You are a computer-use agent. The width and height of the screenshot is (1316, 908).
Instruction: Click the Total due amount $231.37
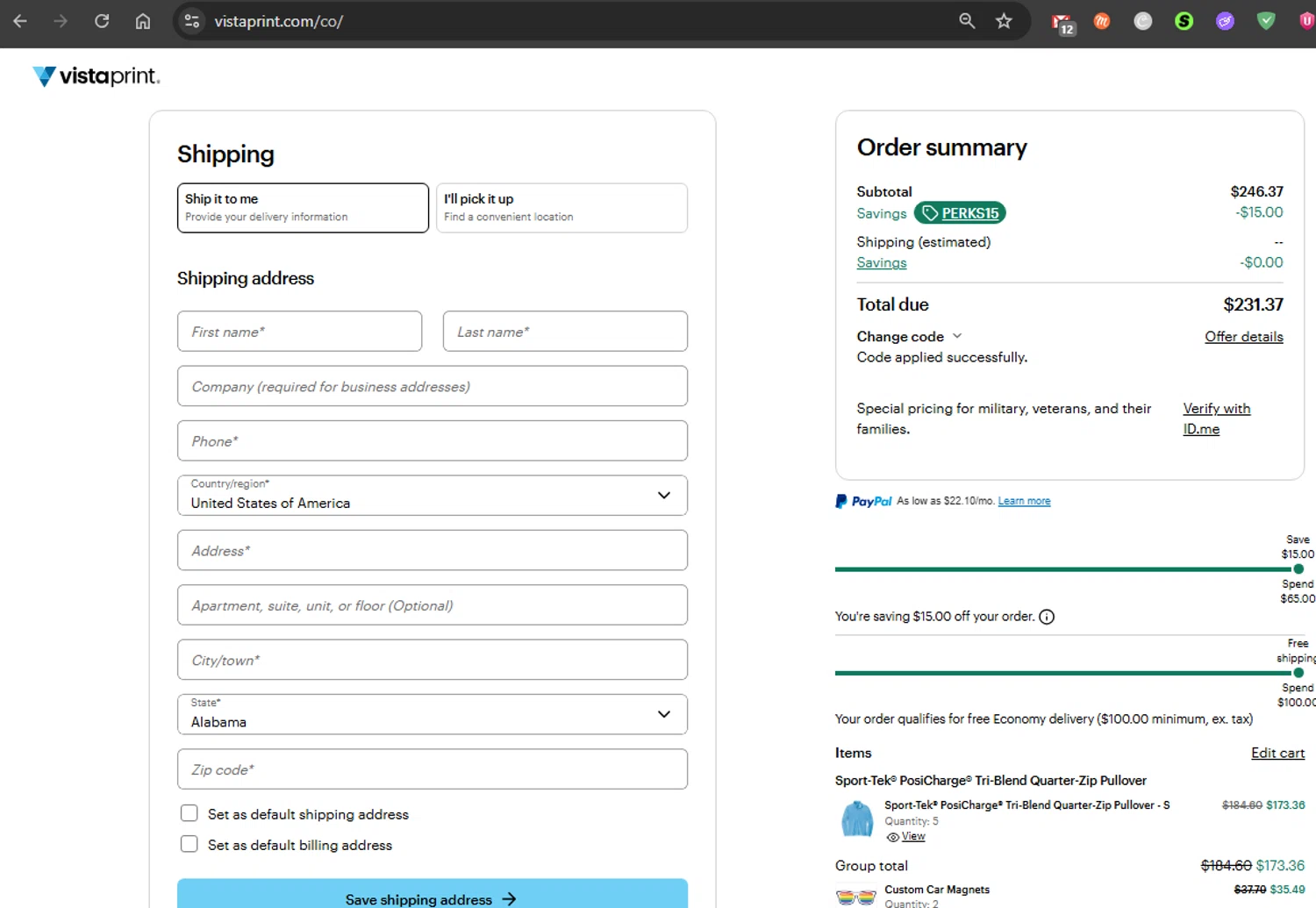1253,304
